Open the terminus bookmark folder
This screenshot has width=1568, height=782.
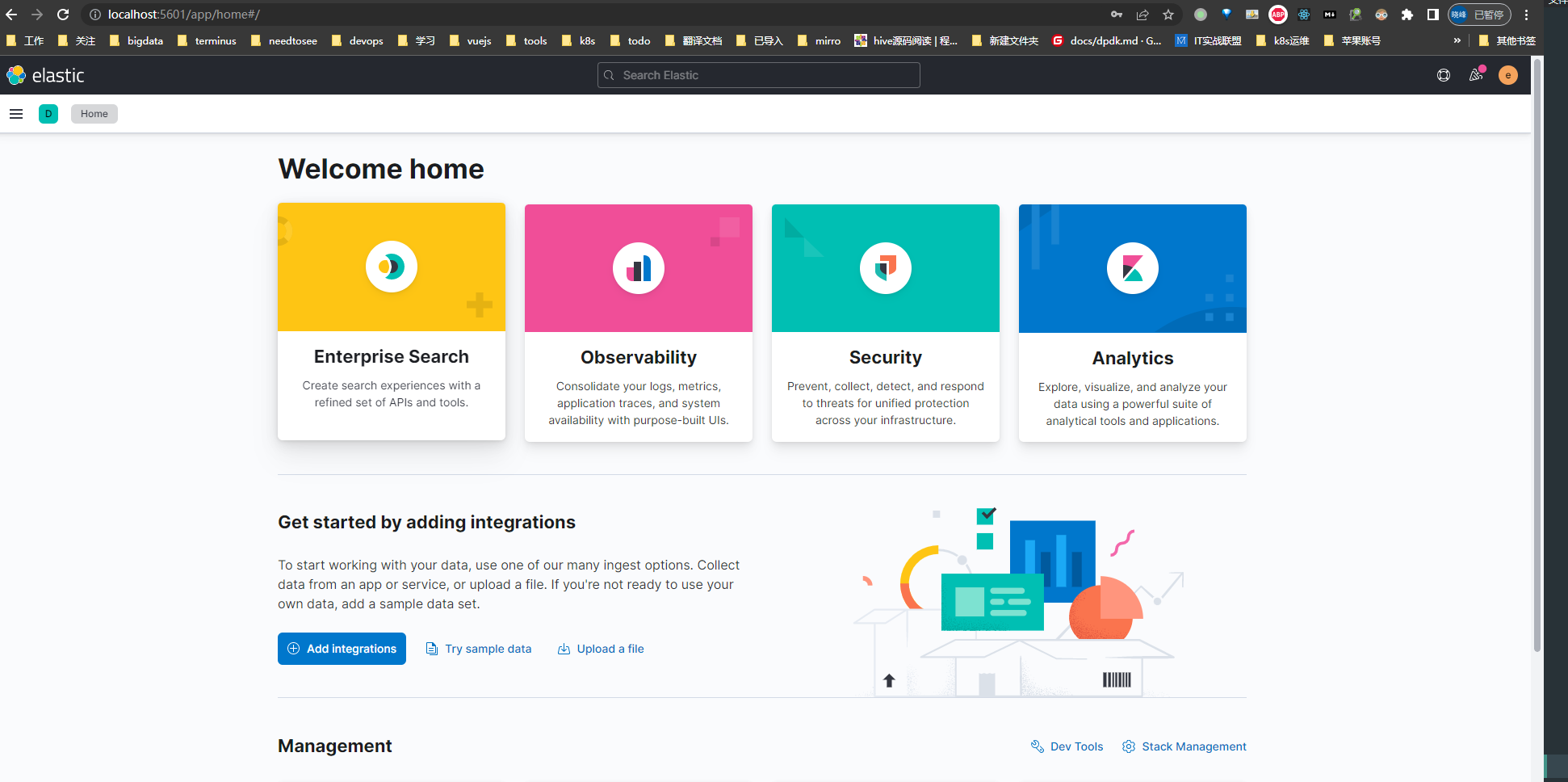pos(207,40)
